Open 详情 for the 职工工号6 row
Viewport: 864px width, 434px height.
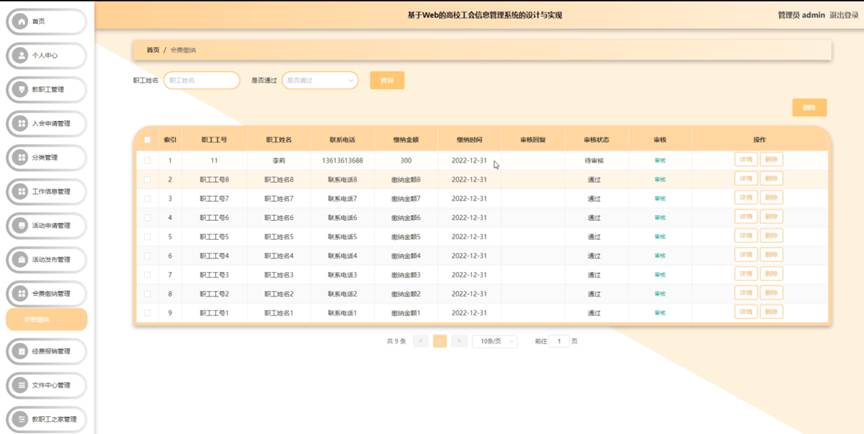click(x=746, y=217)
